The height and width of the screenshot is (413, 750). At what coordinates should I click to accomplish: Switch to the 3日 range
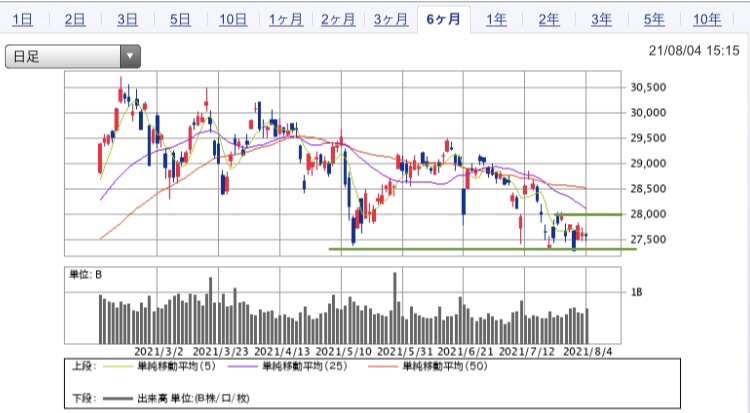(128, 20)
